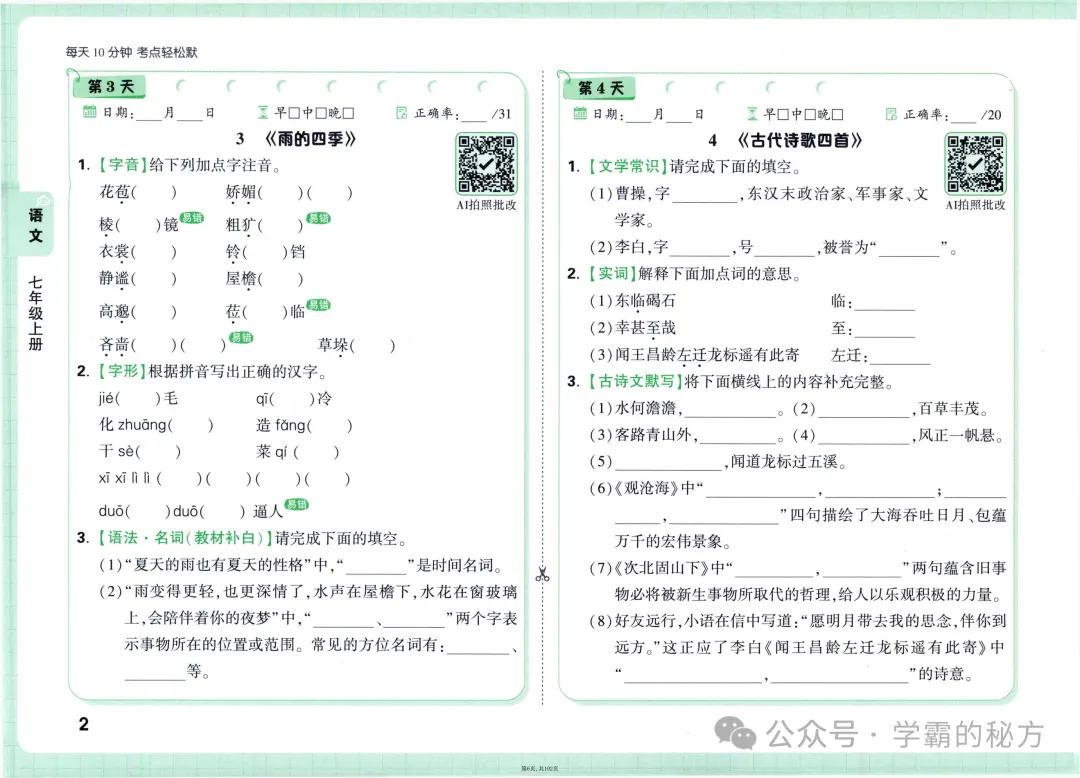Click the line (2)幸甚至哉
The height and width of the screenshot is (778, 1080).
[x=632, y=328]
